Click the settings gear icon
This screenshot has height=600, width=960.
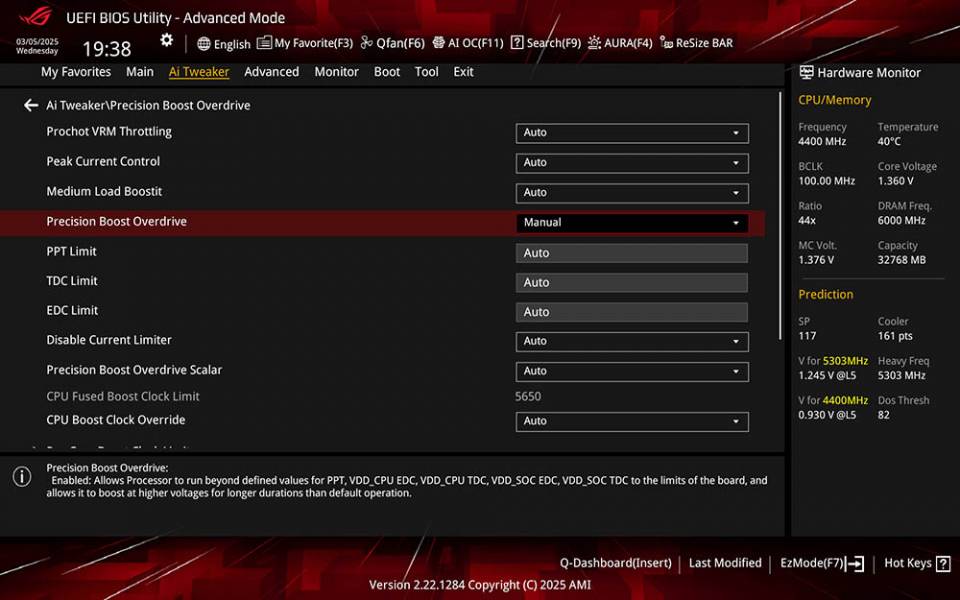[x=167, y=40]
